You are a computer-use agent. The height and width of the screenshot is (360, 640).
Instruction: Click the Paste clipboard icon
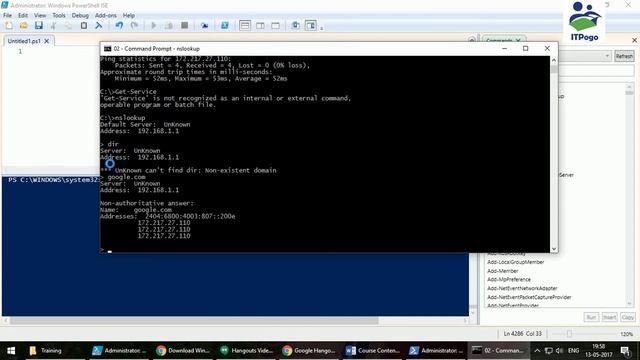(x=84, y=25)
